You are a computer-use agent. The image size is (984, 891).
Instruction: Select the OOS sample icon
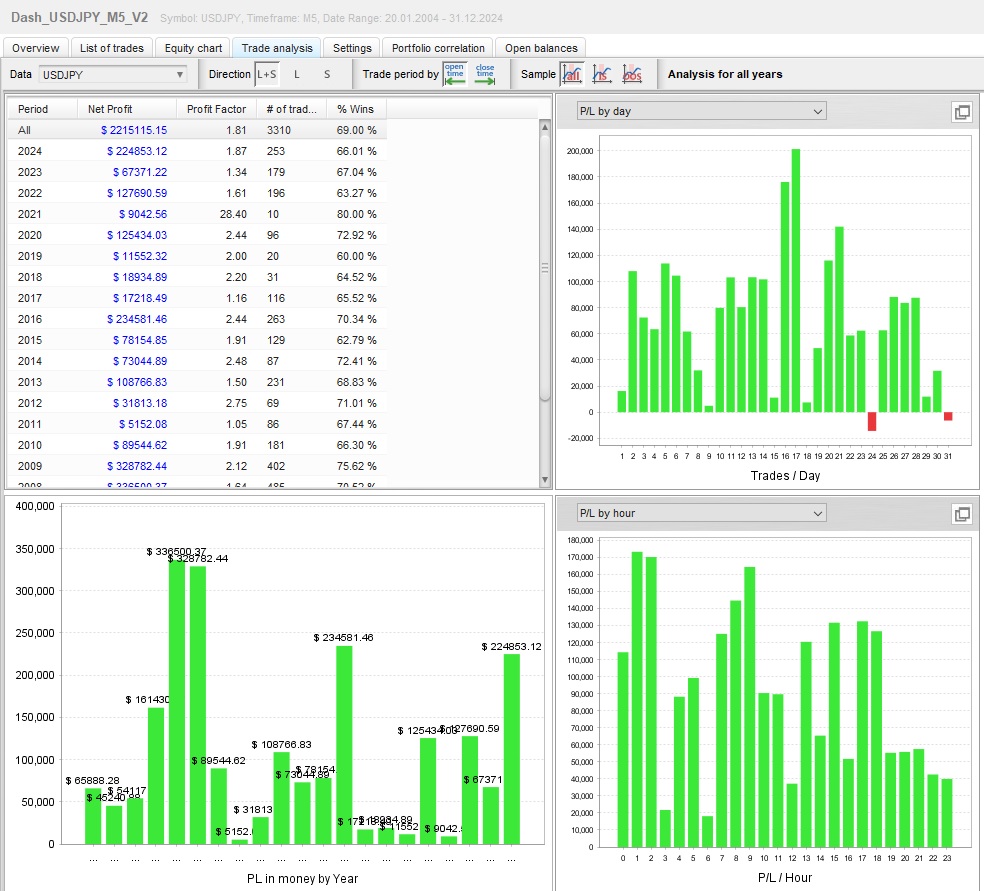pos(632,74)
